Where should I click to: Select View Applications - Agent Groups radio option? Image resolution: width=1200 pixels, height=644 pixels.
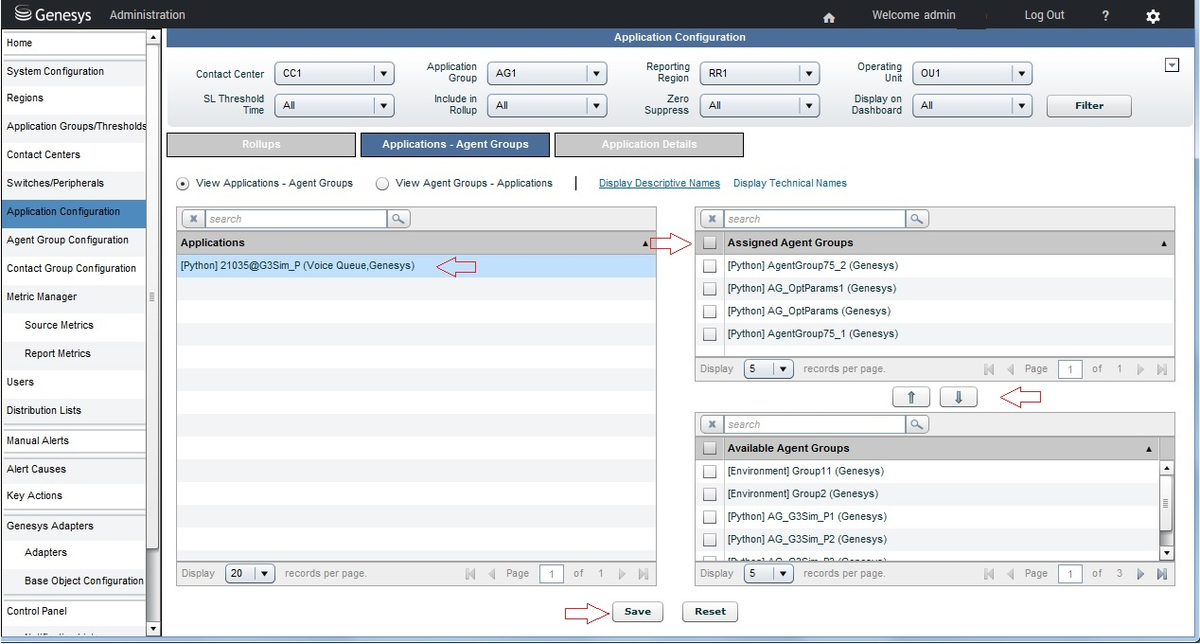click(183, 184)
